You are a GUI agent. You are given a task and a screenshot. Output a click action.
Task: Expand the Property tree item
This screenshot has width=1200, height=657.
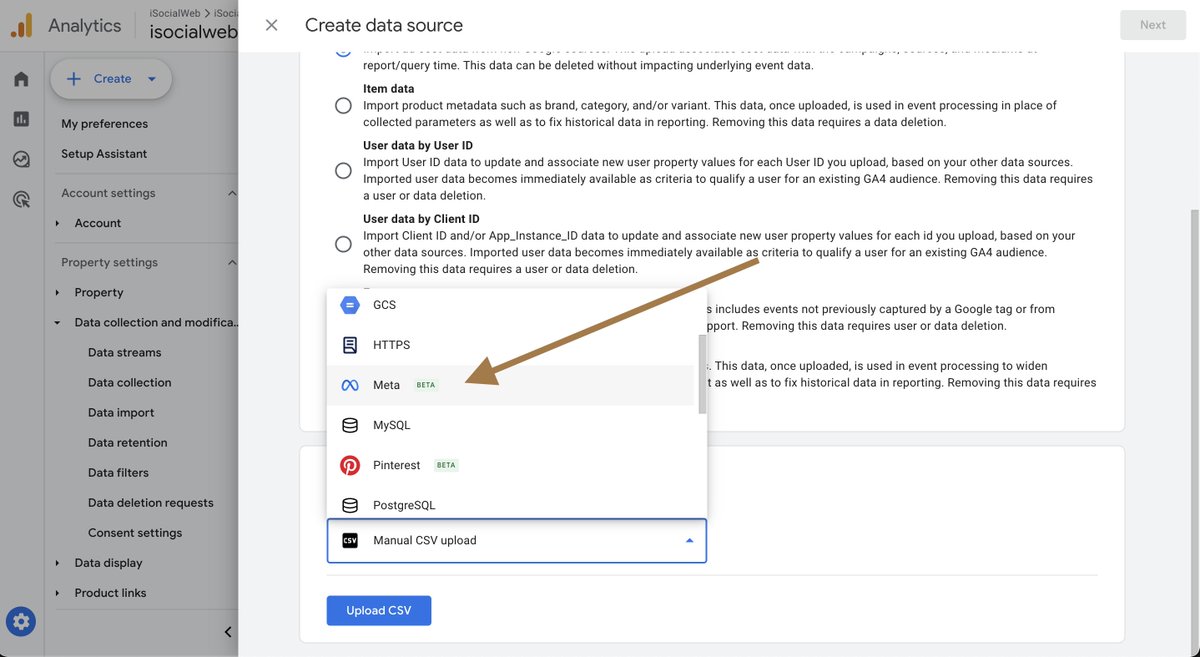click(x=57, y=292)
